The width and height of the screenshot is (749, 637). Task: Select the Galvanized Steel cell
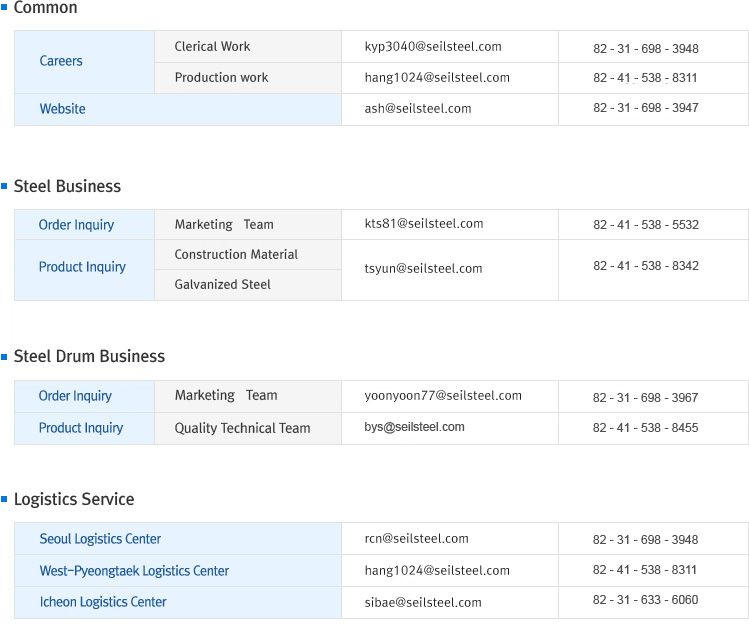point(222,285)
